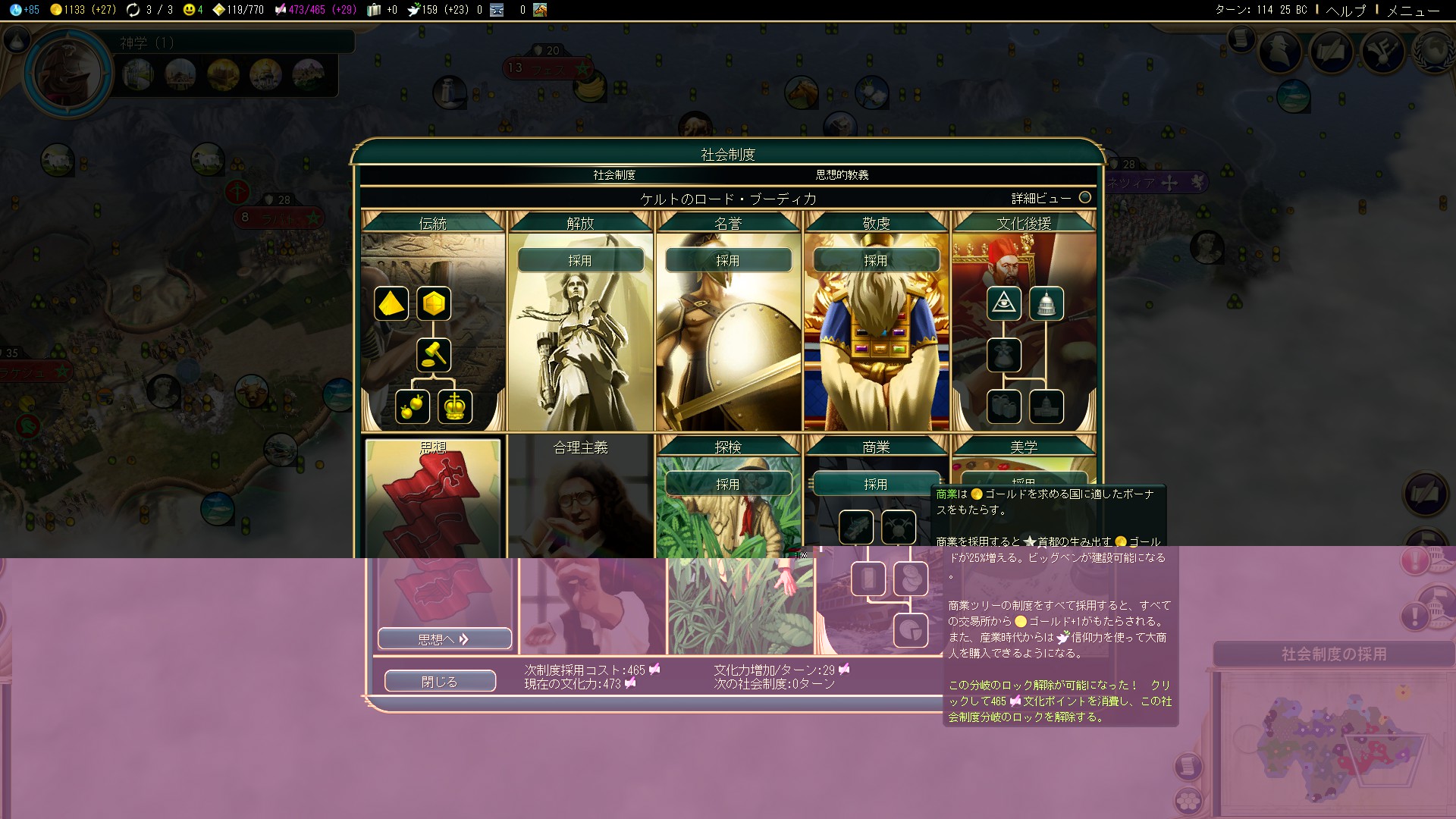Adopt 敬虔 with its 採用 button
This screenshot has height=819, width=1456.
(876, 260)
